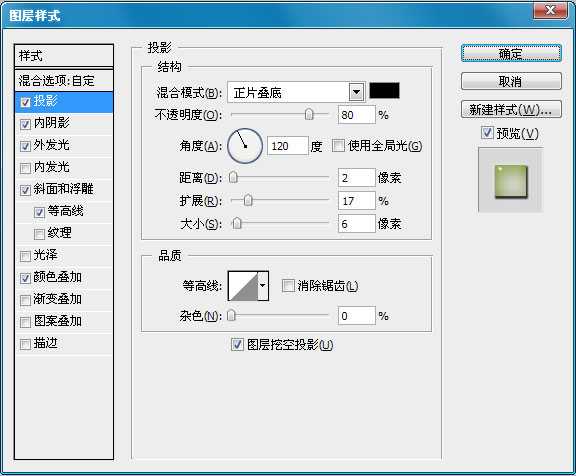Click the 距离 field showing 2
Screen dimensions: 576x476
point(357,178)
